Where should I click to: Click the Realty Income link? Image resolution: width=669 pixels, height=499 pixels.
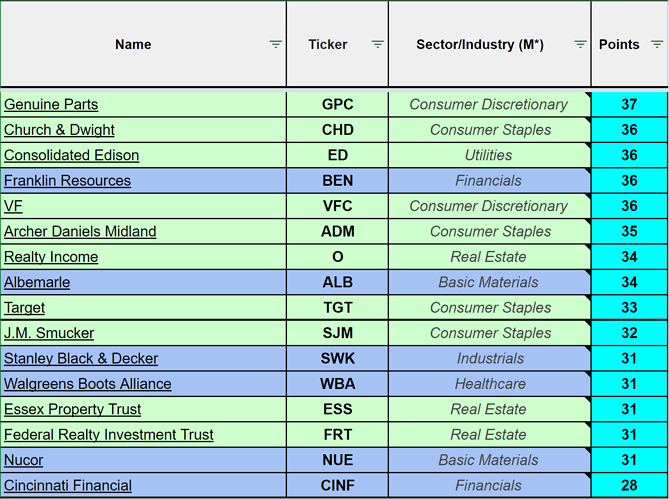click(51, 257)
